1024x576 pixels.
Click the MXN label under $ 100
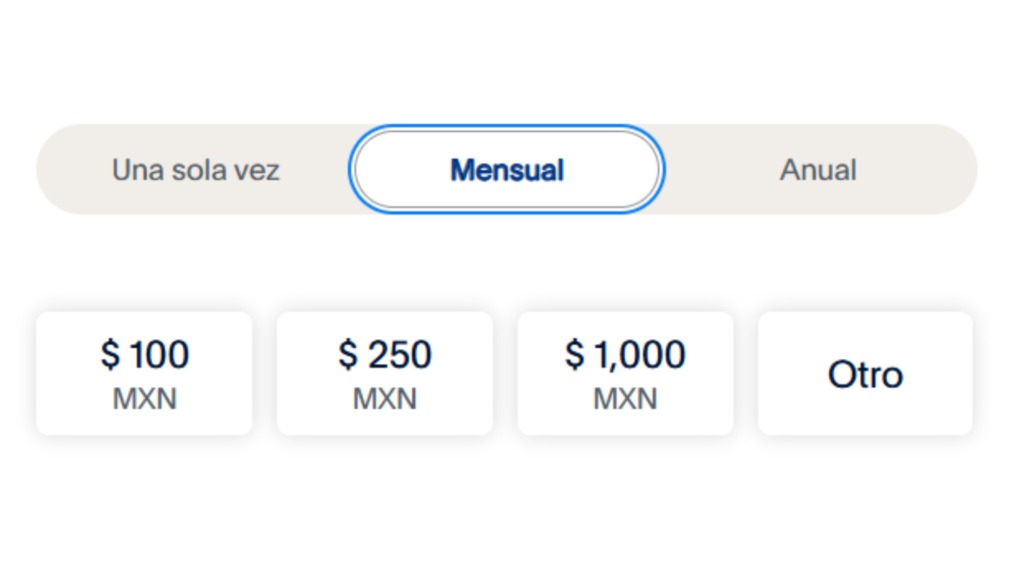click(x=144, y=399)
